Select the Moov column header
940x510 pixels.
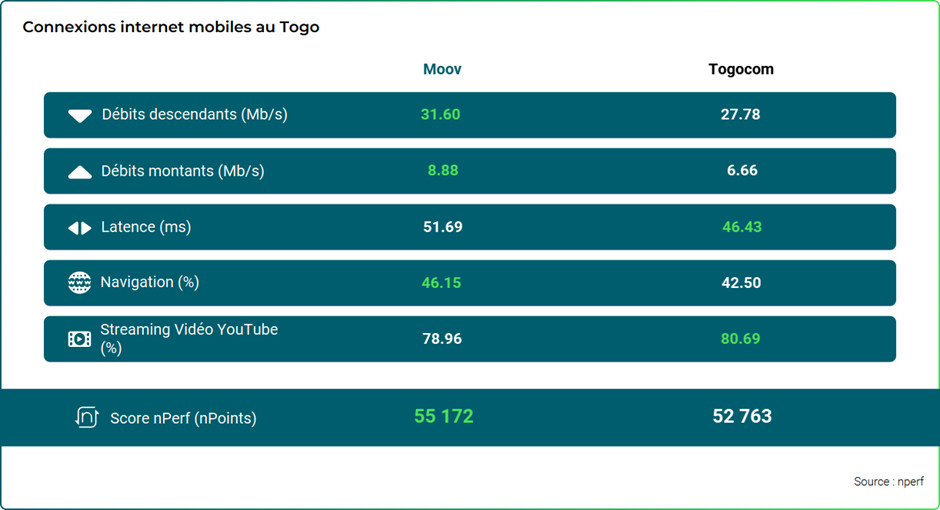[442, 69]
